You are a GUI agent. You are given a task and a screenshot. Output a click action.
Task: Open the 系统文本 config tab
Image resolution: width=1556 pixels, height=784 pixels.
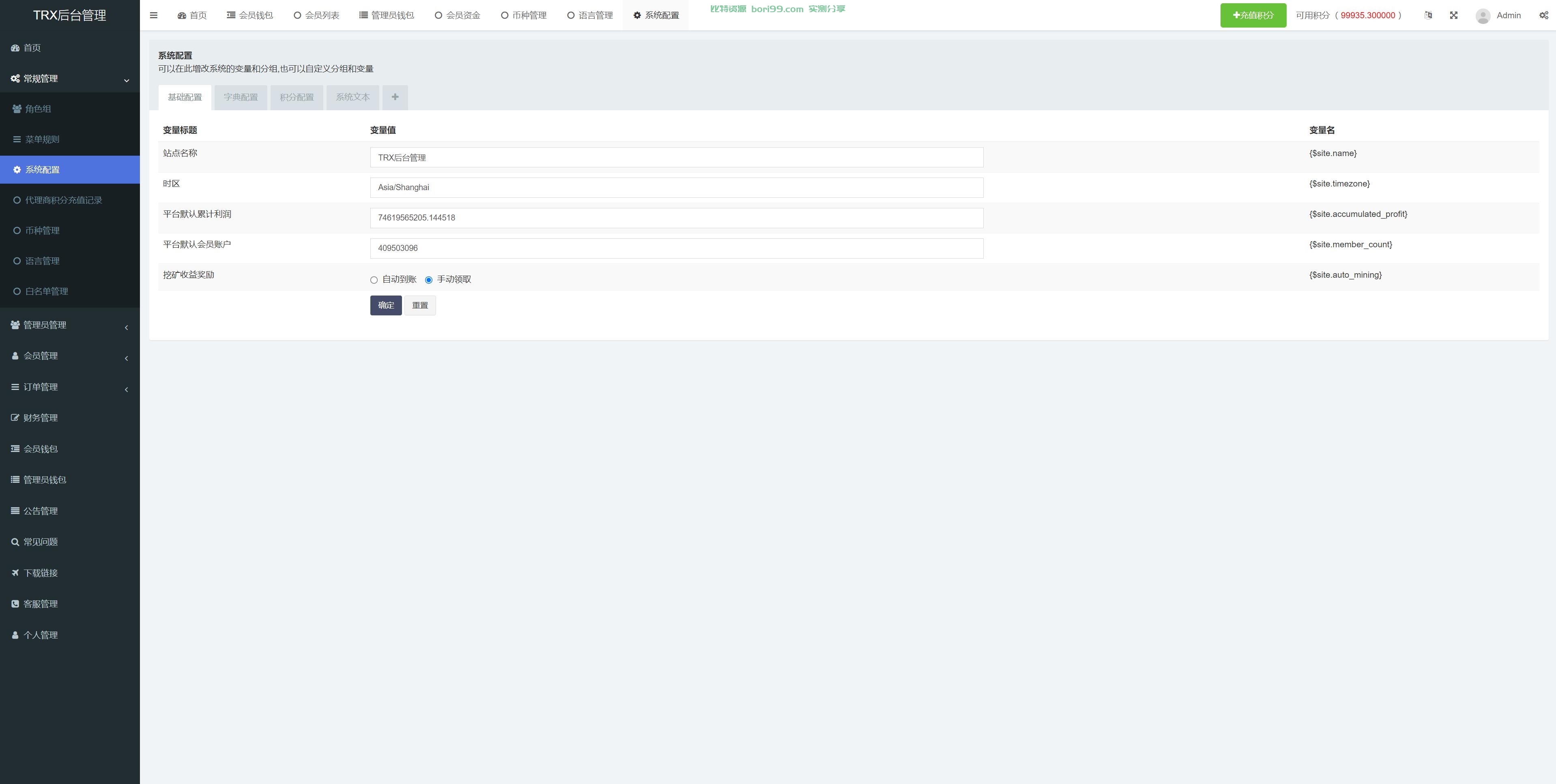[x=353, y=97]
